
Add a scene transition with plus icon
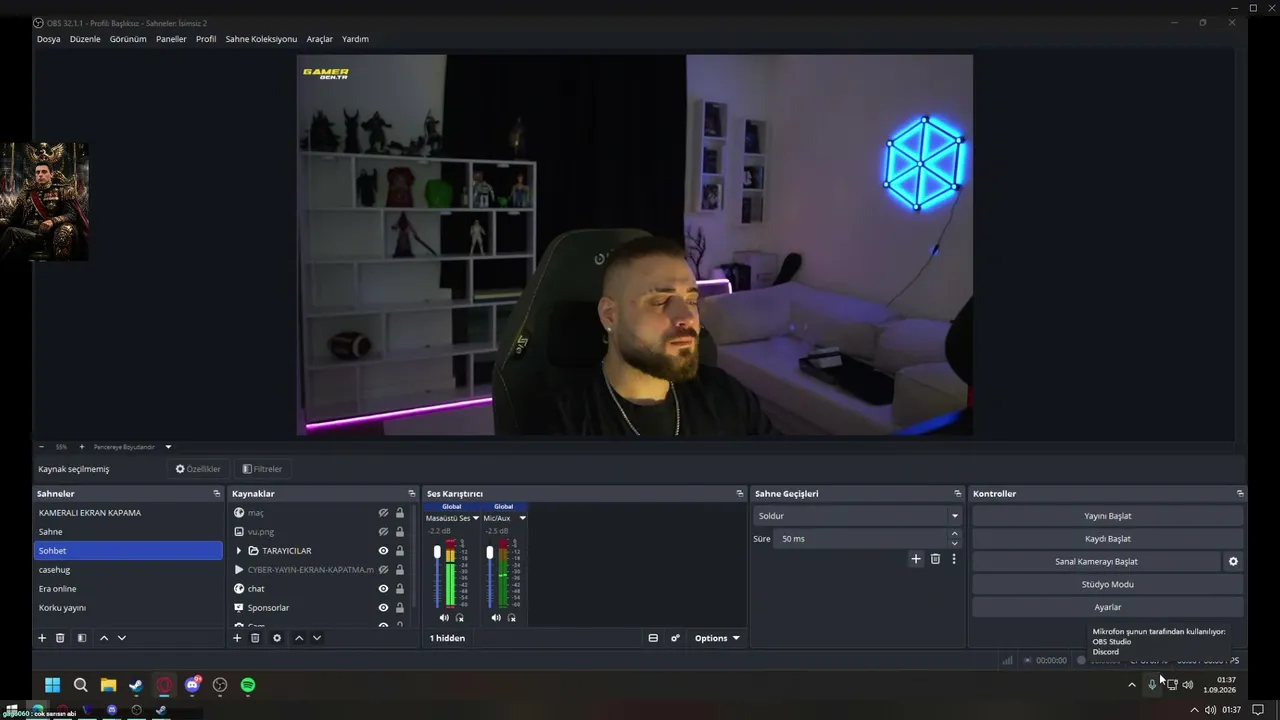pyautogui.click(x=915, y=559)
